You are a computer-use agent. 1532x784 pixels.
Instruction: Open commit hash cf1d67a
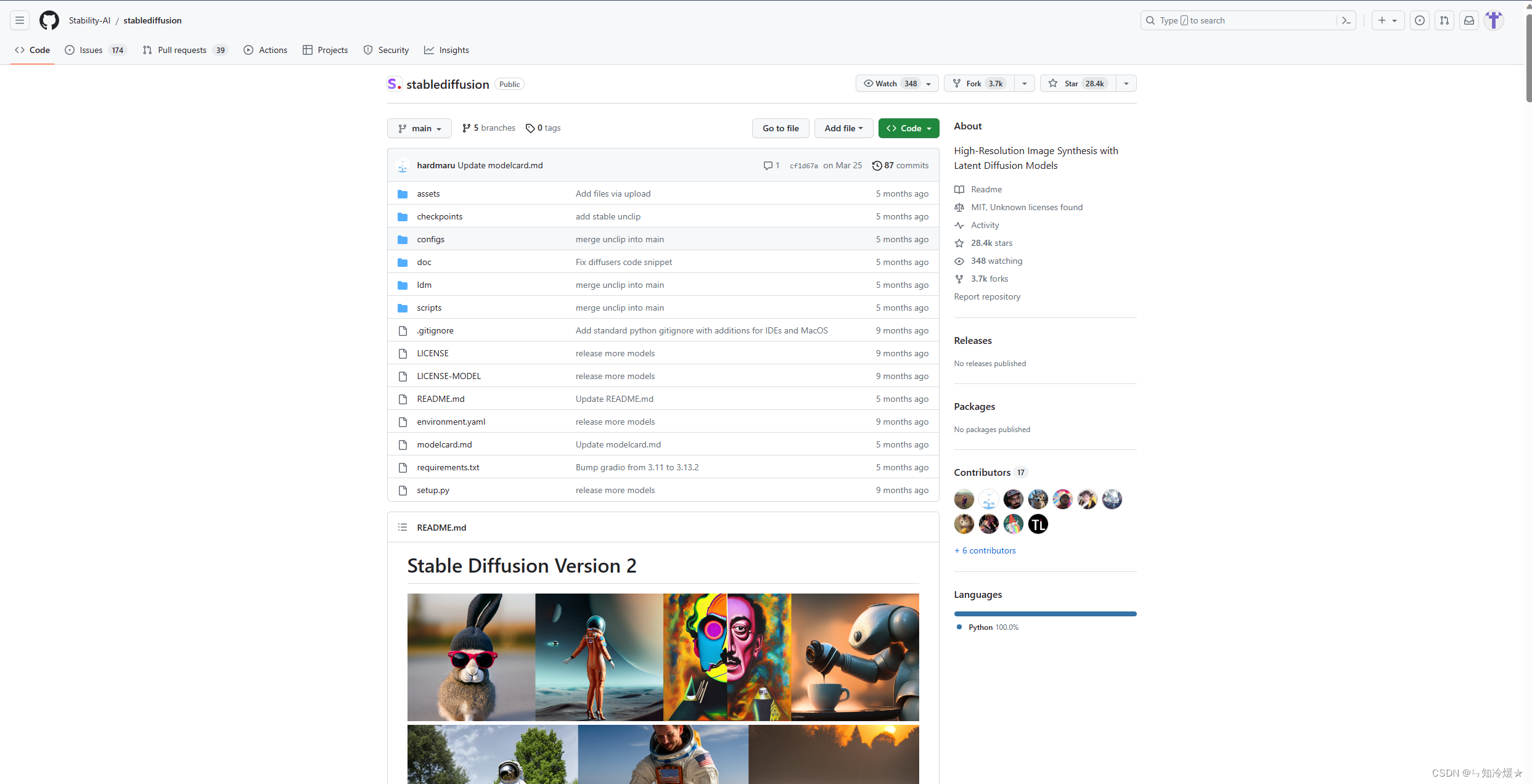(804, 165)
